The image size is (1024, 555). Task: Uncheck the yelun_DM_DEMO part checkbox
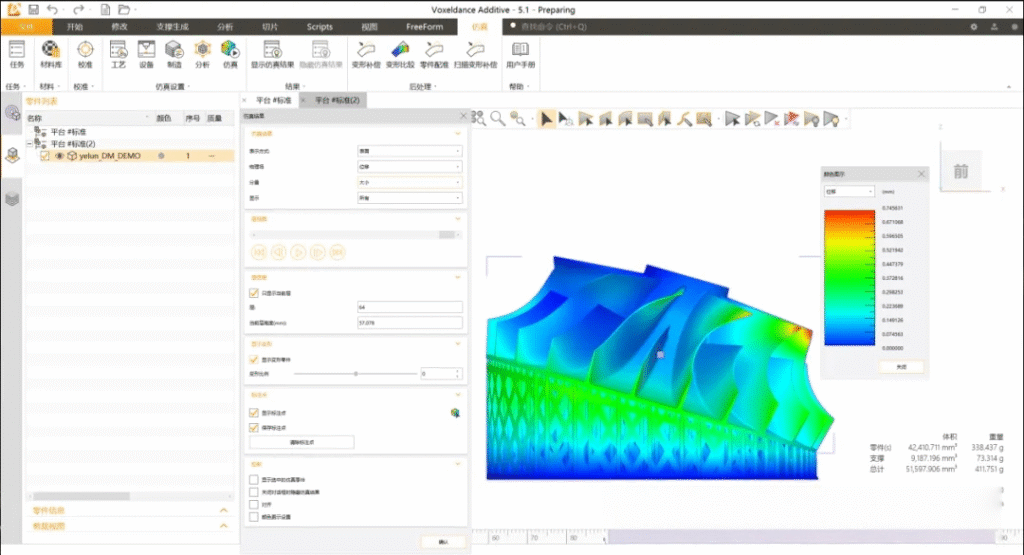coord(45,156)
